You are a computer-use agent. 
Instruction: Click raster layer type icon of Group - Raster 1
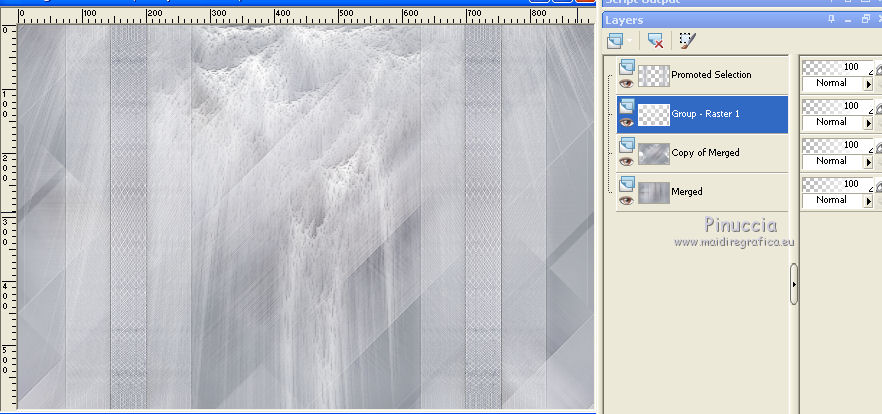627,106
